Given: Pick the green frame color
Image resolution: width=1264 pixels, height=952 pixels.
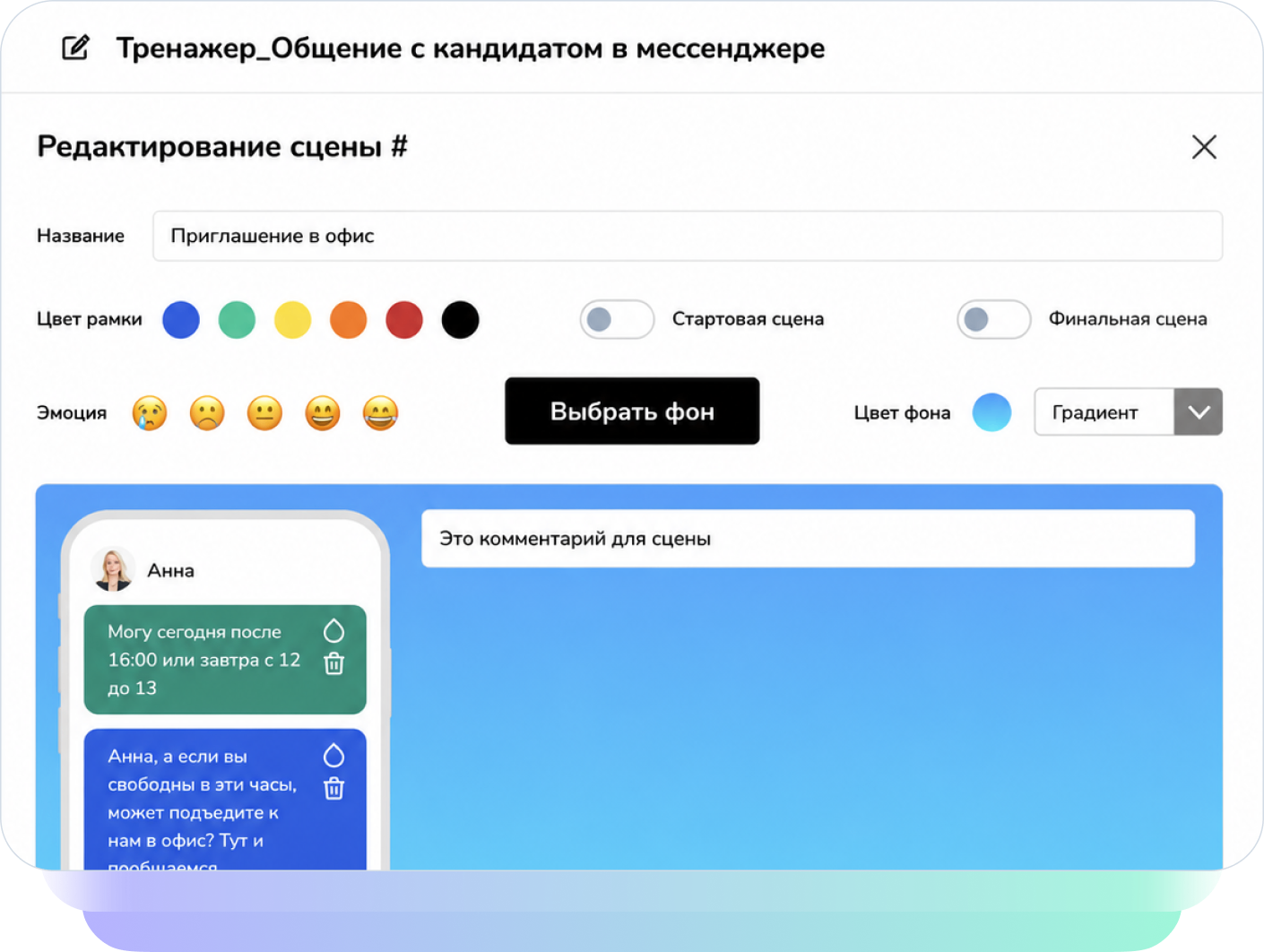Looking at the screenshot, I should point(237,320).
